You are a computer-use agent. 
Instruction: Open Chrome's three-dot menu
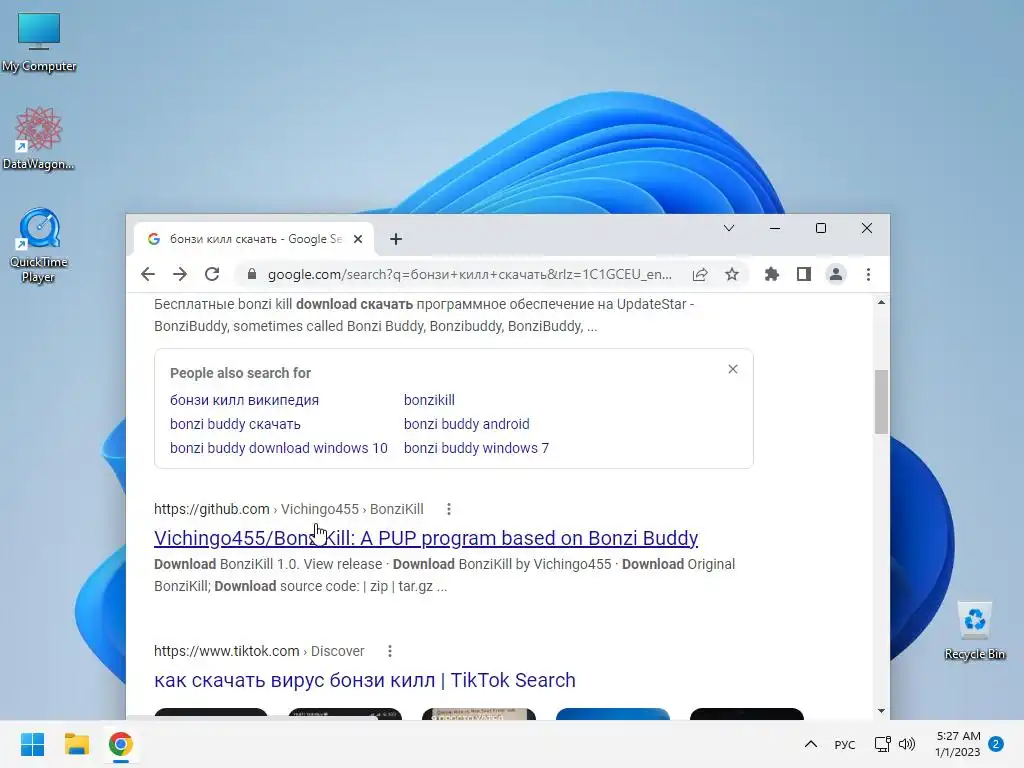(x=868, y=274)
